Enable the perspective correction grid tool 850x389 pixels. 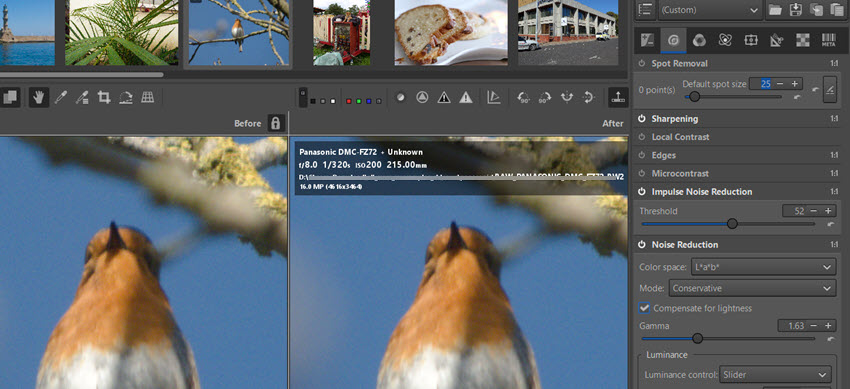pos(147,98)
